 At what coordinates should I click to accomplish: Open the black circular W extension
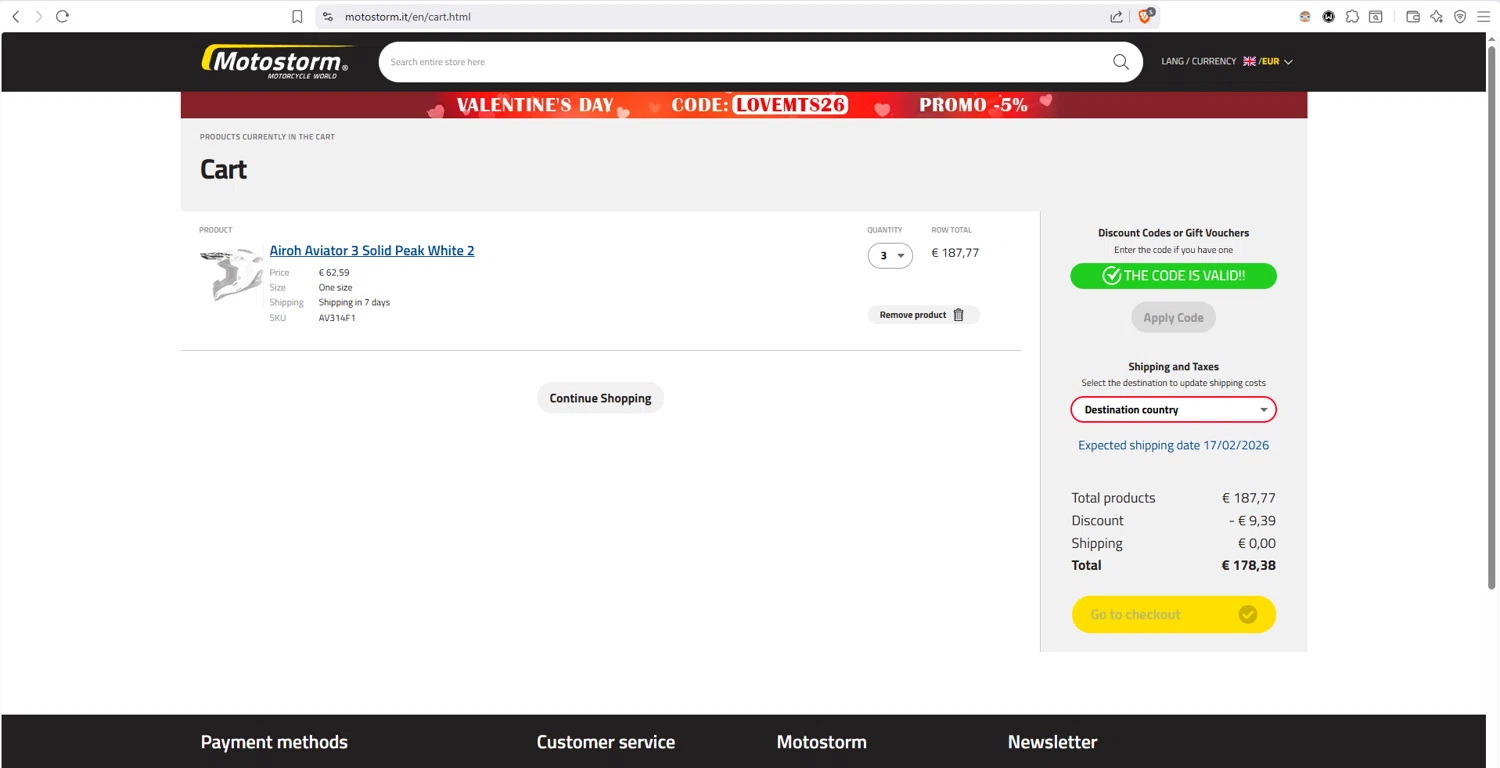[1328, 16]
